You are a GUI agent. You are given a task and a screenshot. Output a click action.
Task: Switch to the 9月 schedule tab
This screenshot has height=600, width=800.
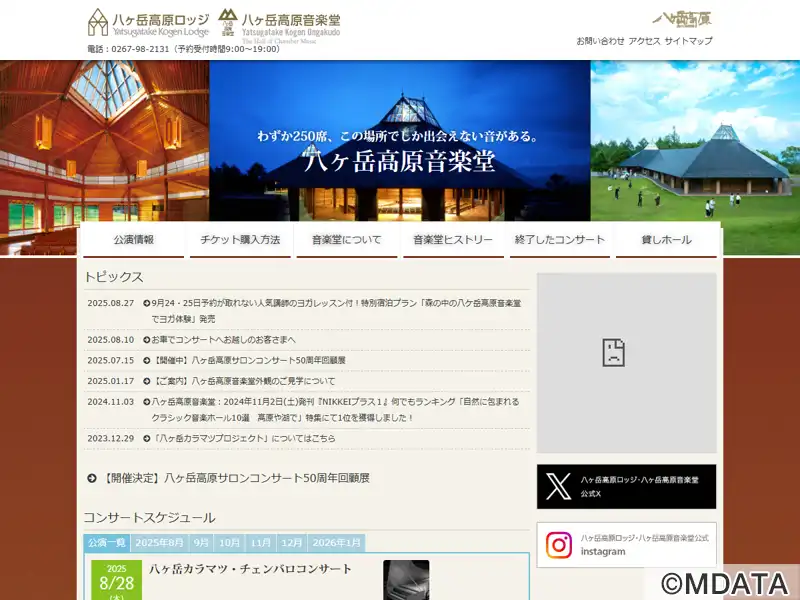[202, 543]
